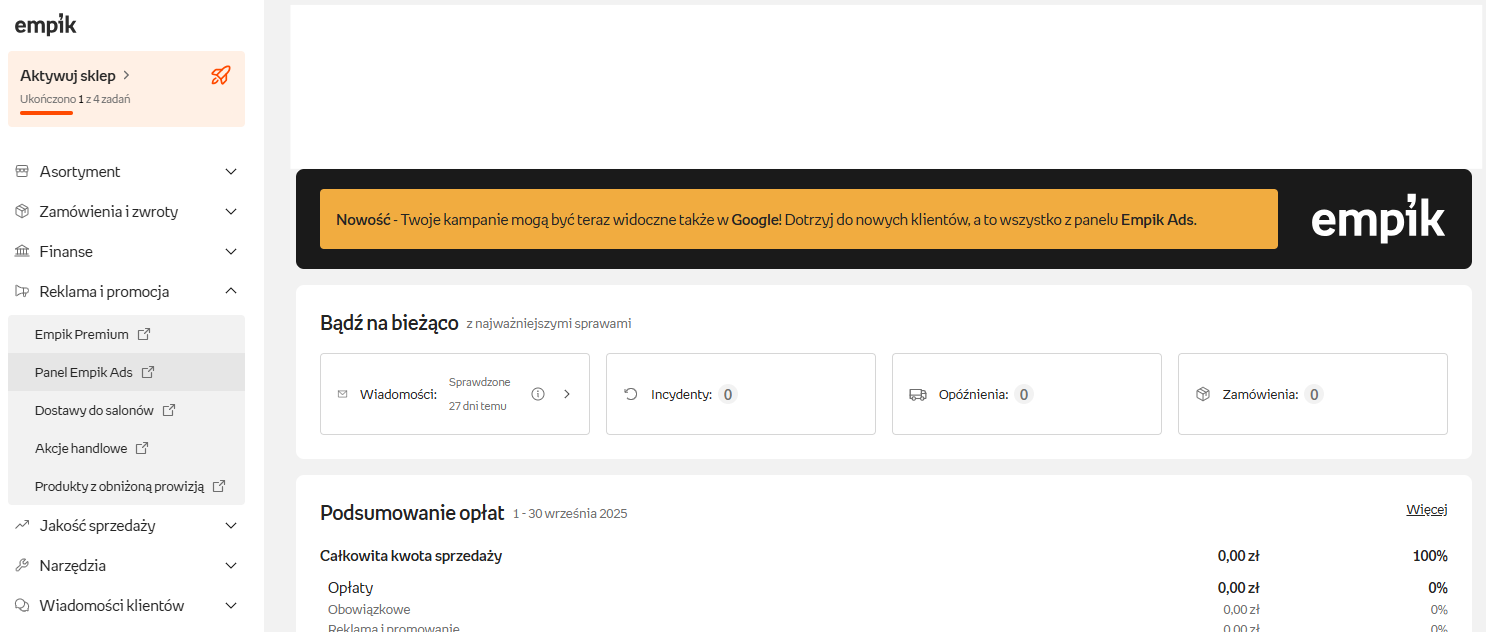This screenshot has width=1486, height=632.
Task: Click the Empik logo in the sidebar
Action: click(45, 24)
